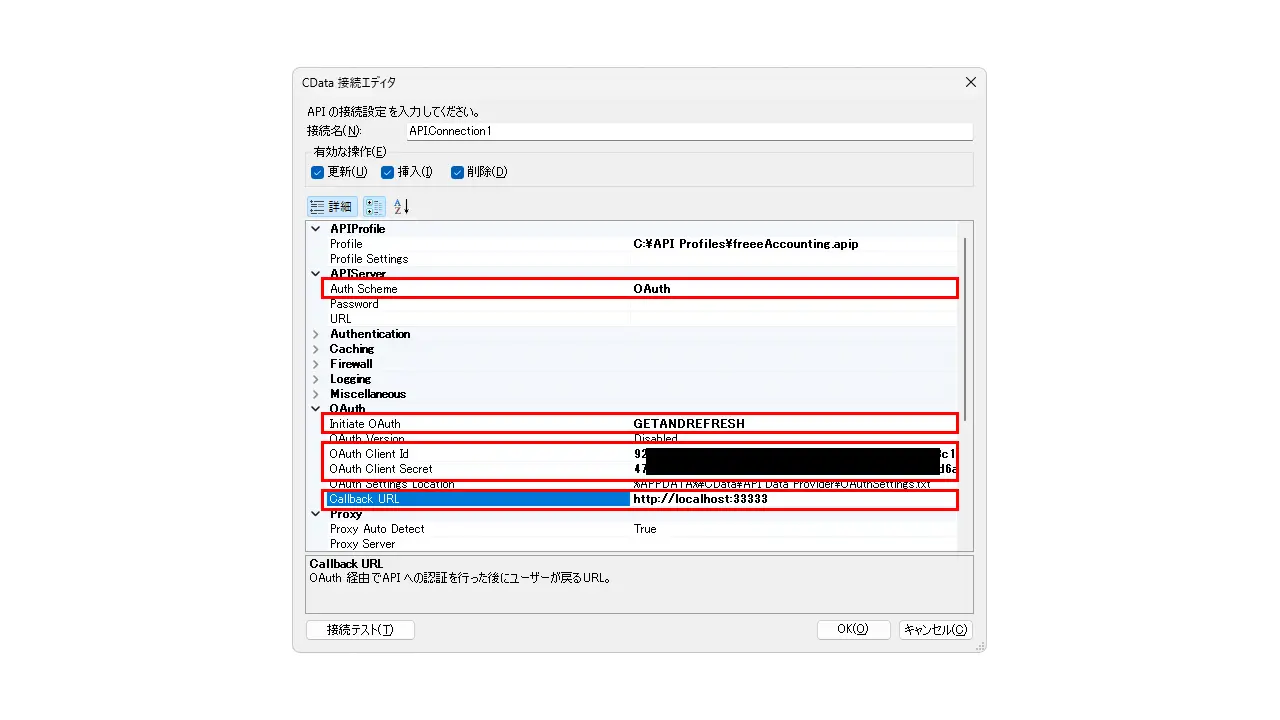Image resolution: width=1280 pixels, height=720 pixels.
Task: Select the alphabetical A-Z sort icon
Action: point(401,207)
